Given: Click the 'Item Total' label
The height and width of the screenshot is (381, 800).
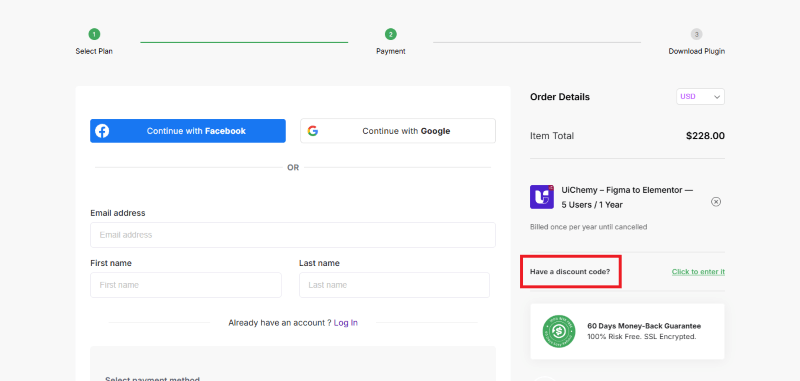Looking at the screenshot, I should coord(552,136).
